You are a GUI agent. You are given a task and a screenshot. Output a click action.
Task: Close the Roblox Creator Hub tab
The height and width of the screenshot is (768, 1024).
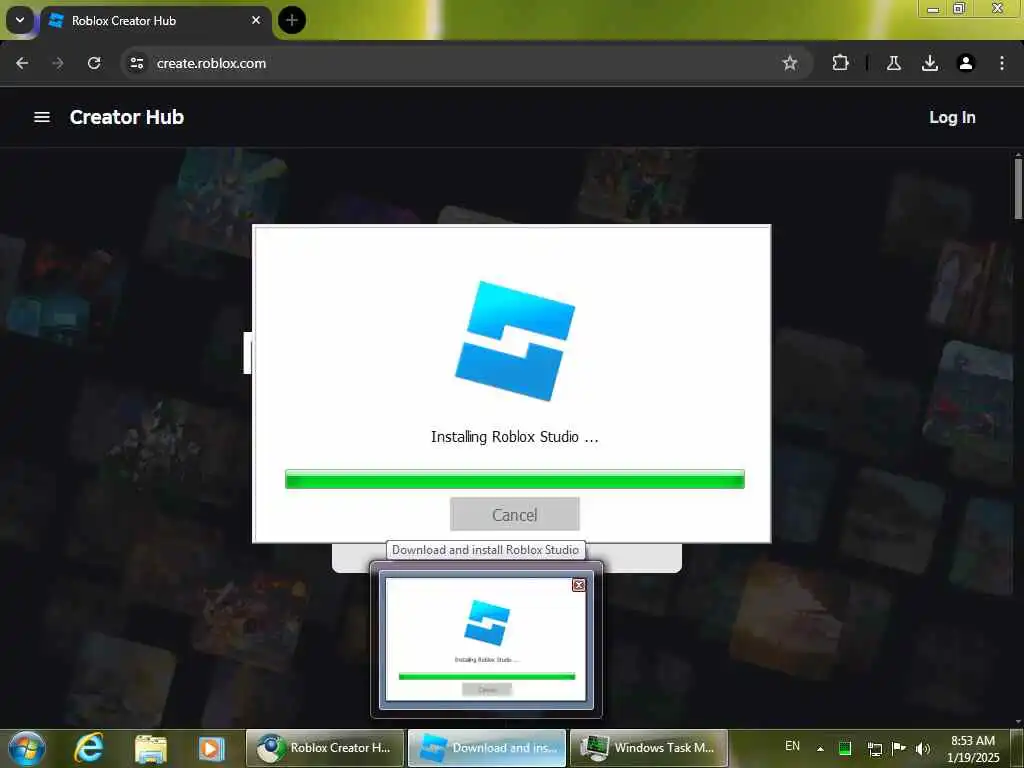256,20
